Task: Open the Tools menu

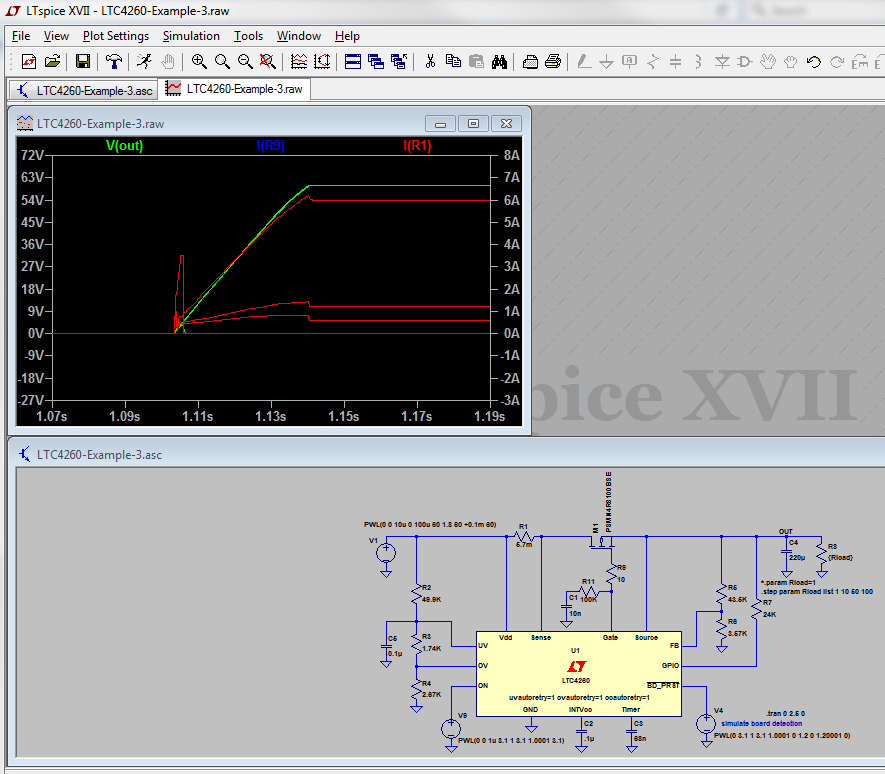Action: (248, 36)
